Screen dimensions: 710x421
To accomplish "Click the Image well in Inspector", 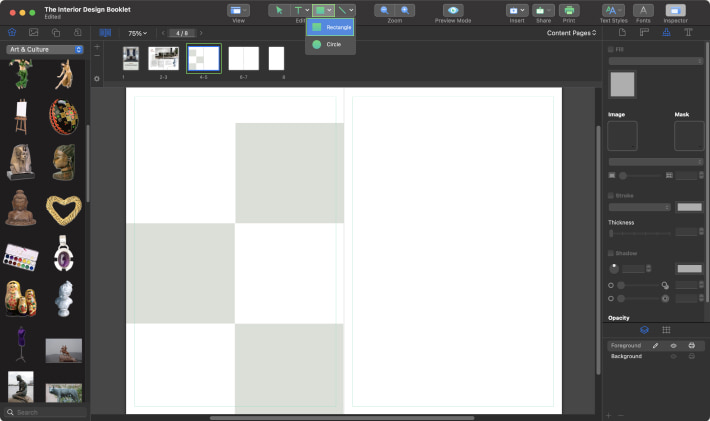I will tap(622, 135).
